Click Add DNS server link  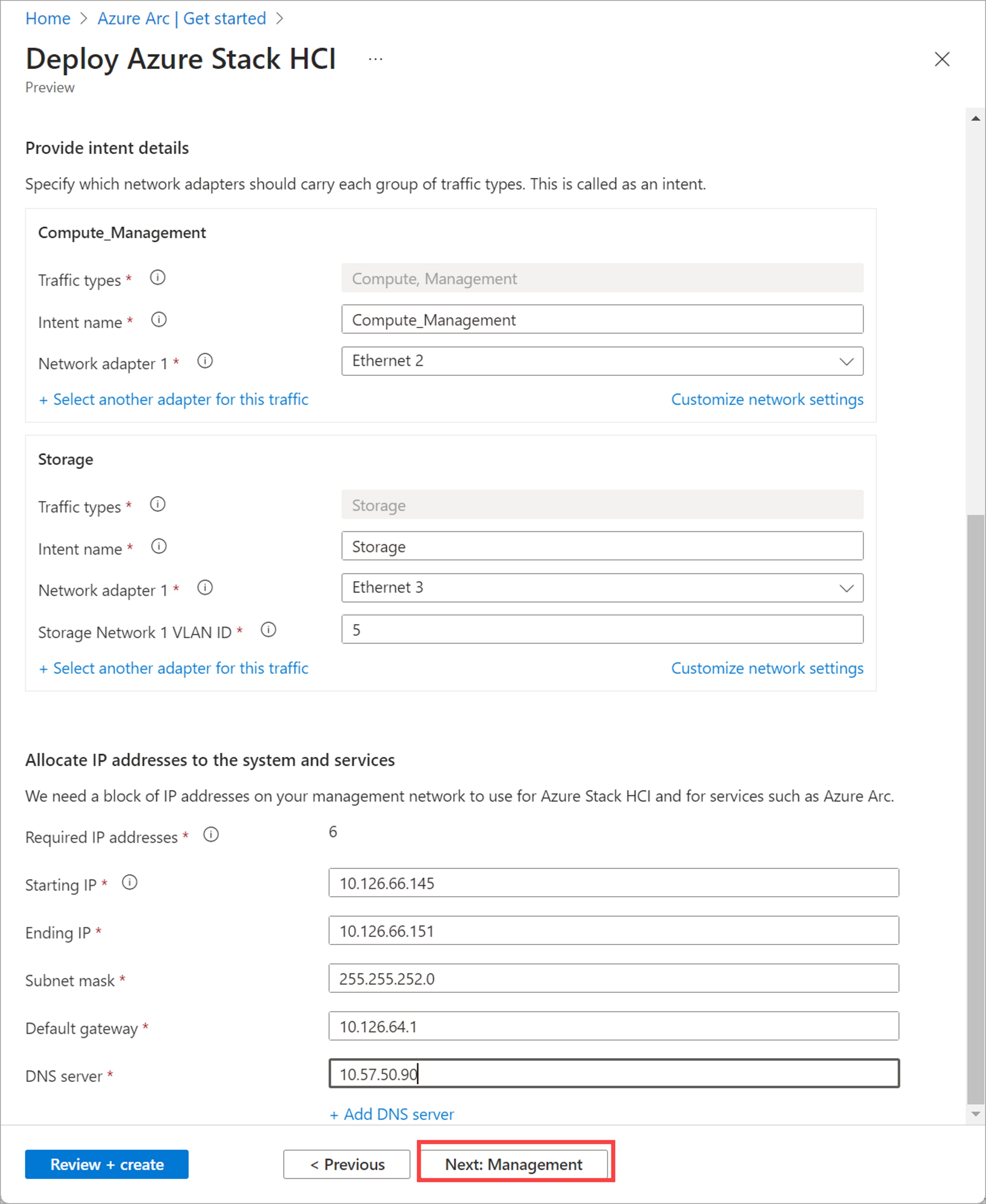392,1114
